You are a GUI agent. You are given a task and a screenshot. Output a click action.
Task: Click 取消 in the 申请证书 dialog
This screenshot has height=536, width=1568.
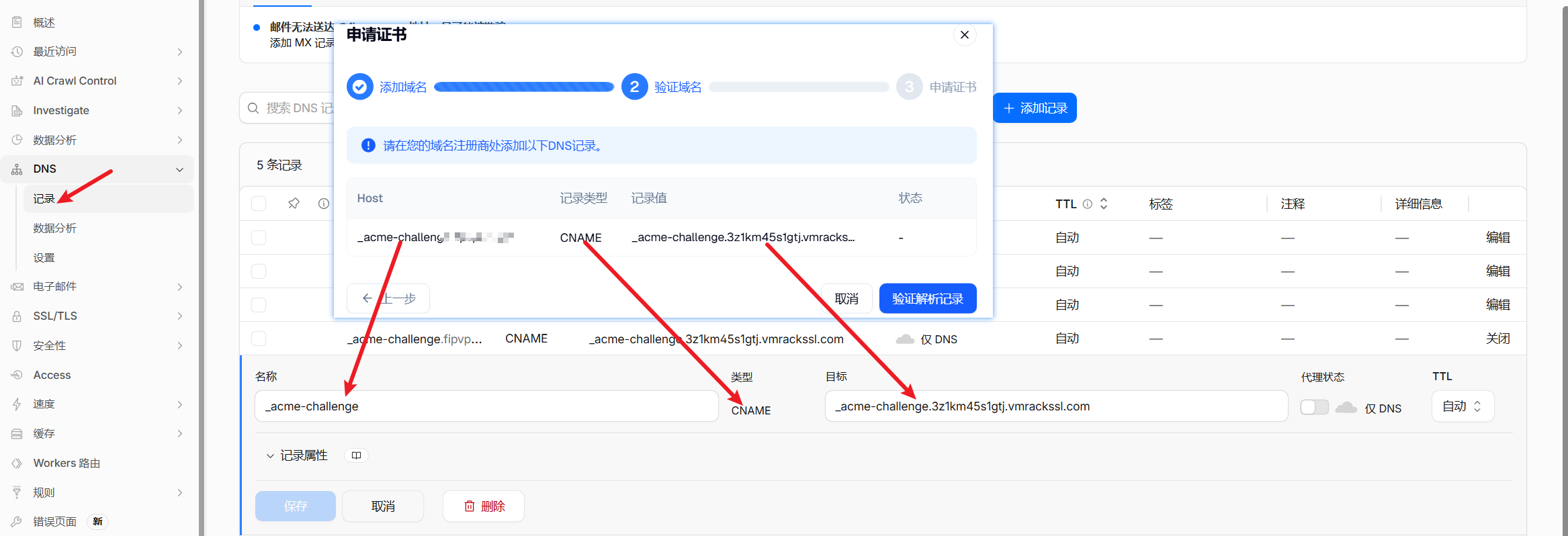(846, 299)
